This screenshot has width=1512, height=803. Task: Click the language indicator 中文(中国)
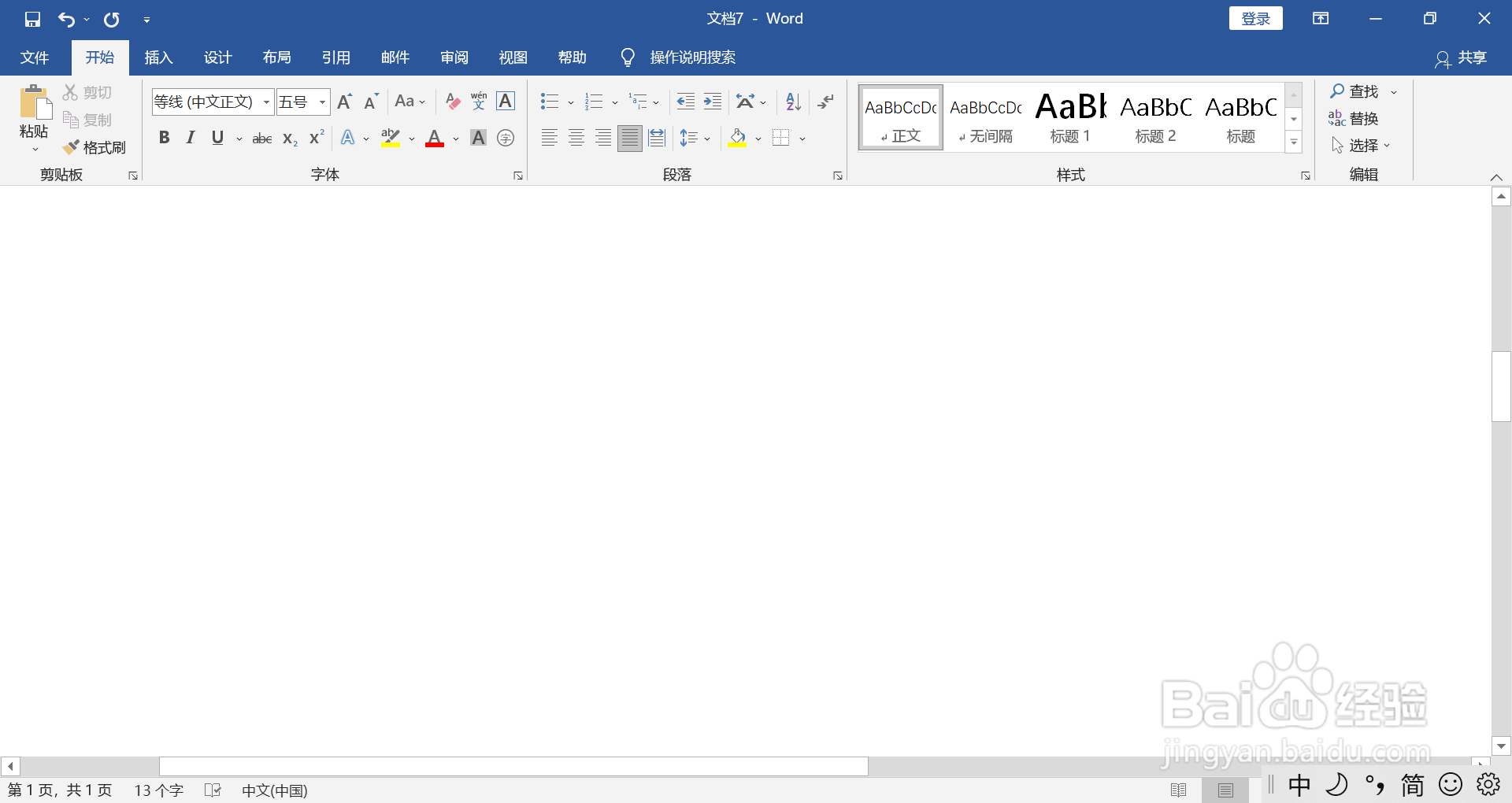[x=274, y=790]
